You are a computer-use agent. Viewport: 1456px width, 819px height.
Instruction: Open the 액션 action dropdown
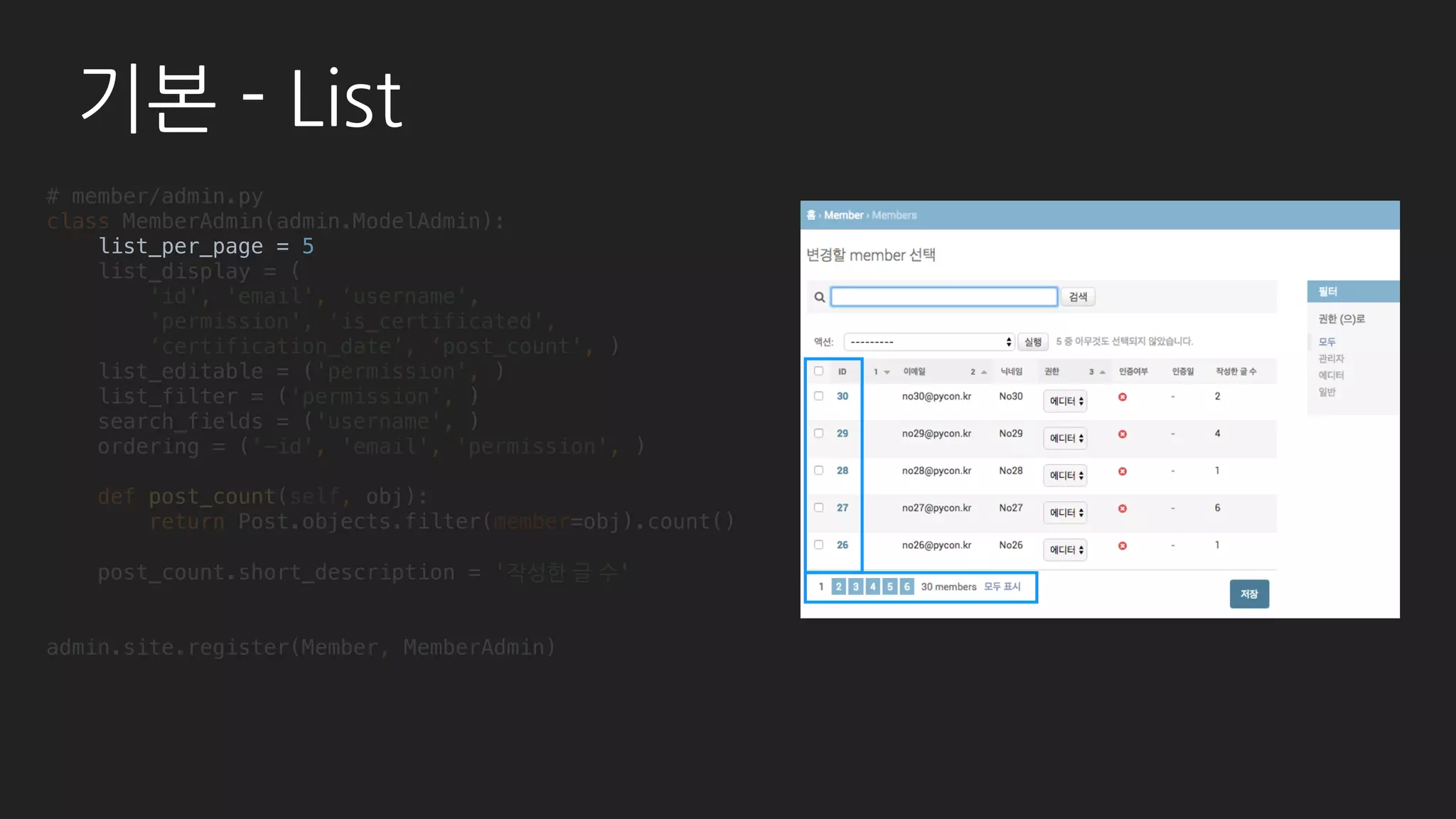coord(928,342)
